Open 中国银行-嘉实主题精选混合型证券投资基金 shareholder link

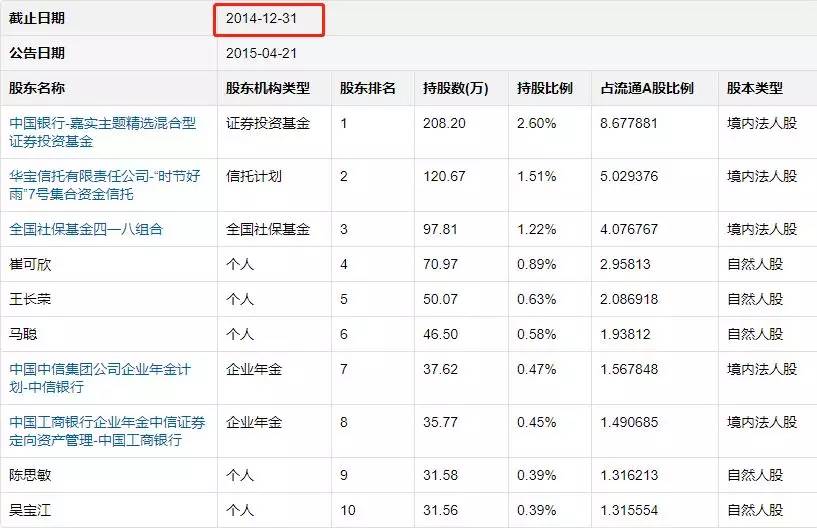[103, 132]
